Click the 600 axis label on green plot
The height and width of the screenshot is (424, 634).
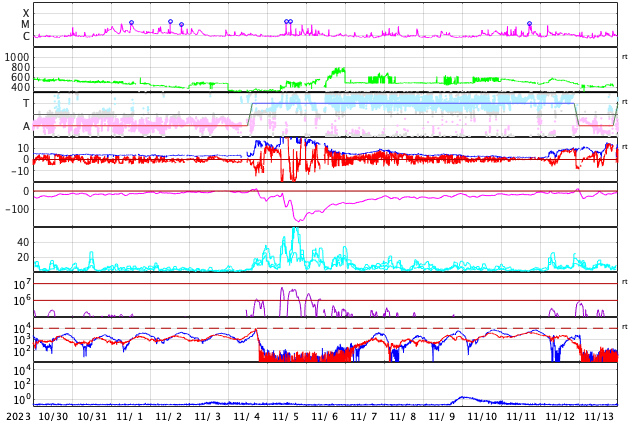point(20,77)
